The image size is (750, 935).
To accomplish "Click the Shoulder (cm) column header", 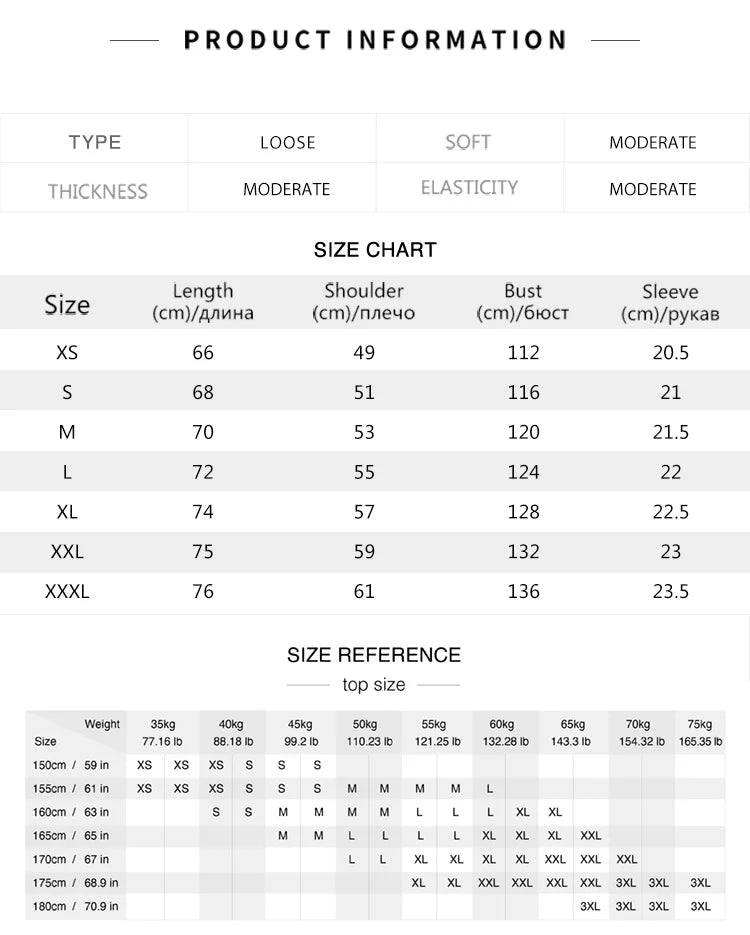I will (x=364, y=302).
